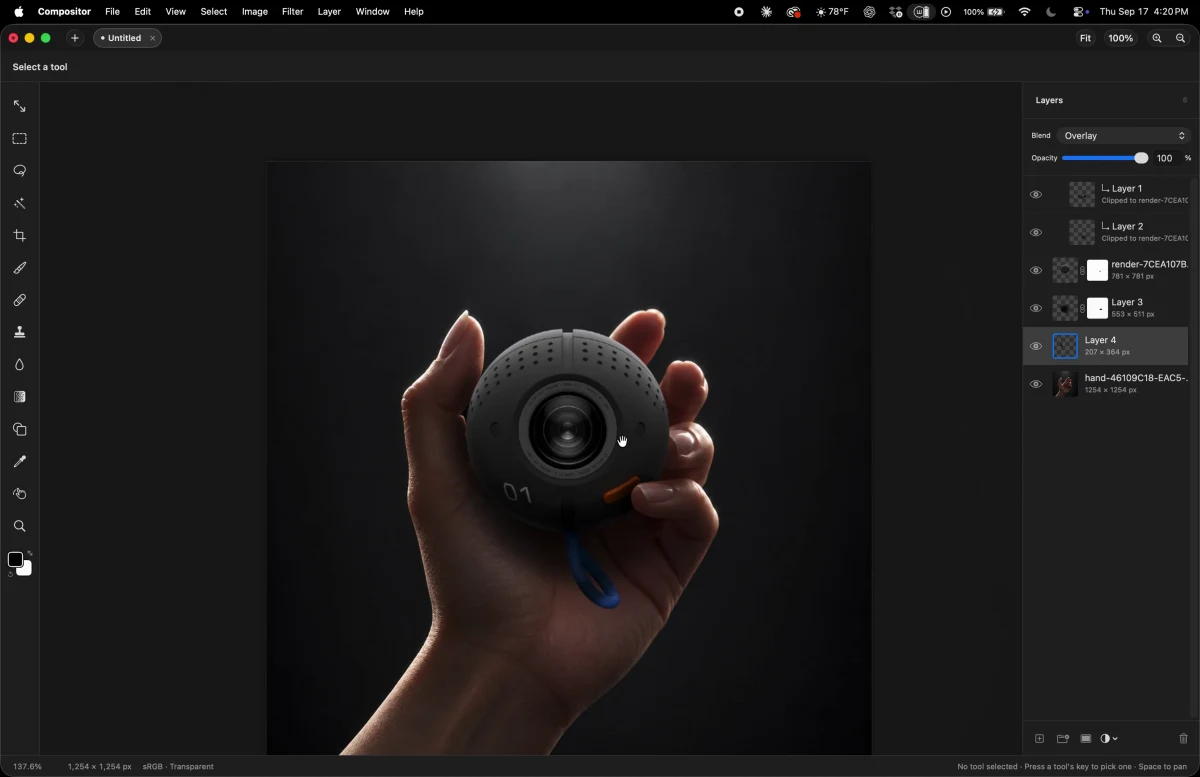Screen dimensions: 1200x777
Task: Select the Healing bandage tool
Action: coord(19,300)
